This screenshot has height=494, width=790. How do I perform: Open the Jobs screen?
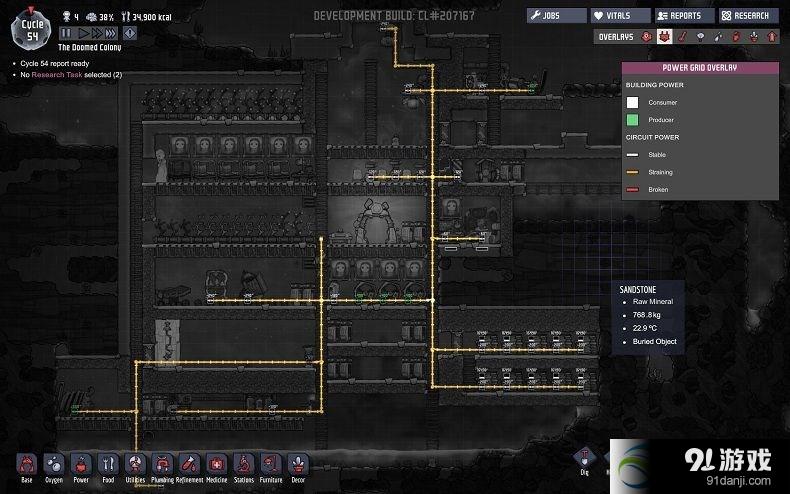tap(557, 16)
